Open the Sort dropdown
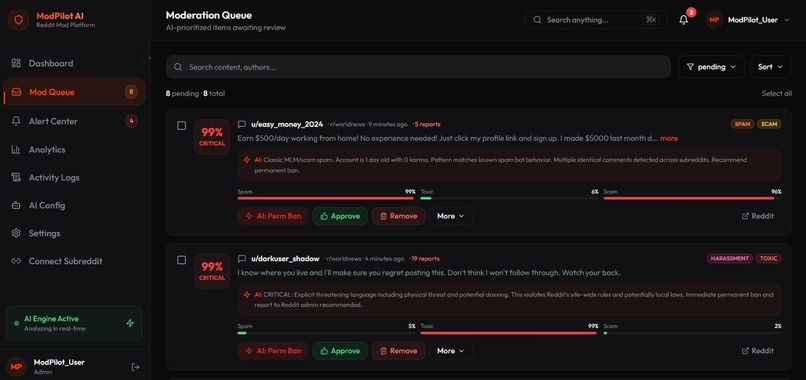Viewport: 806px width, 380px height. (771, 67)
